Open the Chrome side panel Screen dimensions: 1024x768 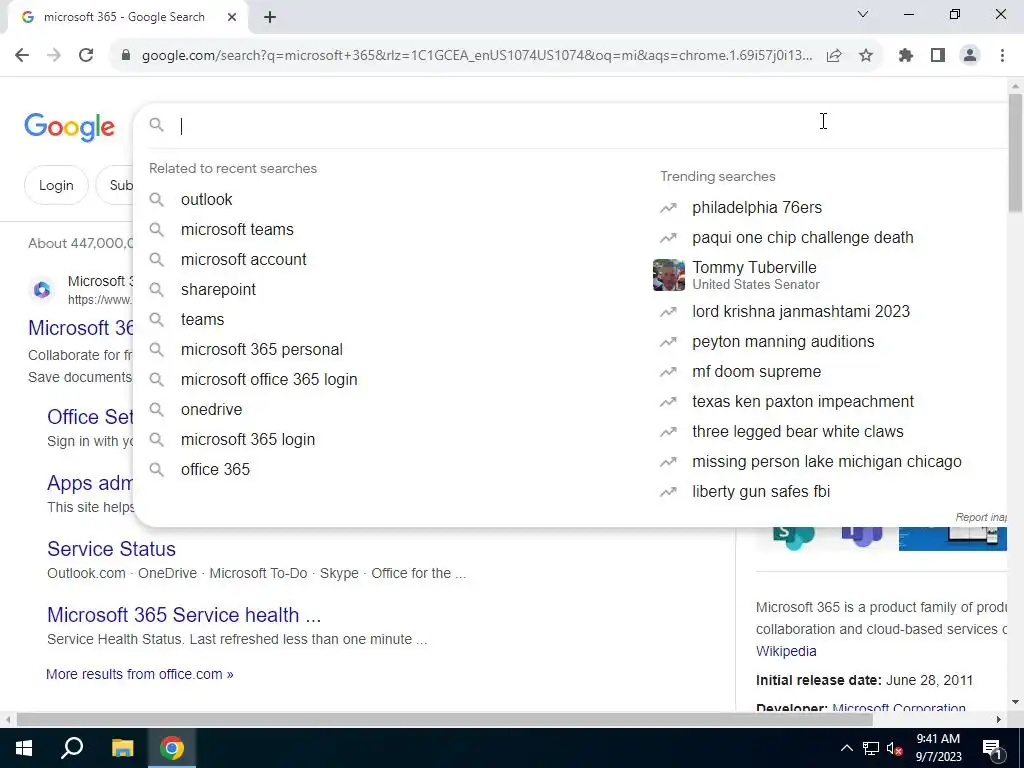coord(938,56)
